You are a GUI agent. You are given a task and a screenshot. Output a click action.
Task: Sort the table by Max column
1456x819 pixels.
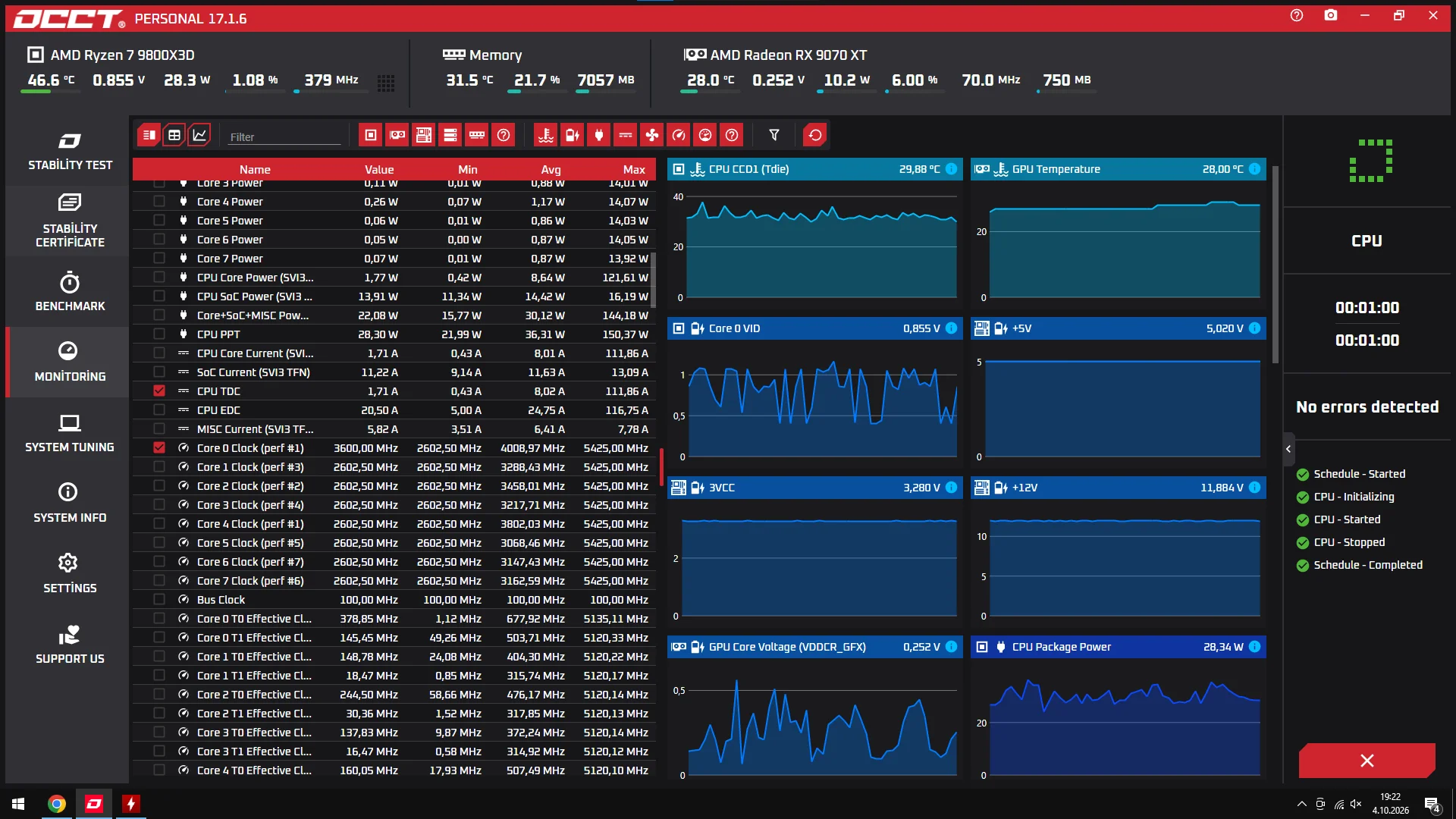[x=634, y=170]
